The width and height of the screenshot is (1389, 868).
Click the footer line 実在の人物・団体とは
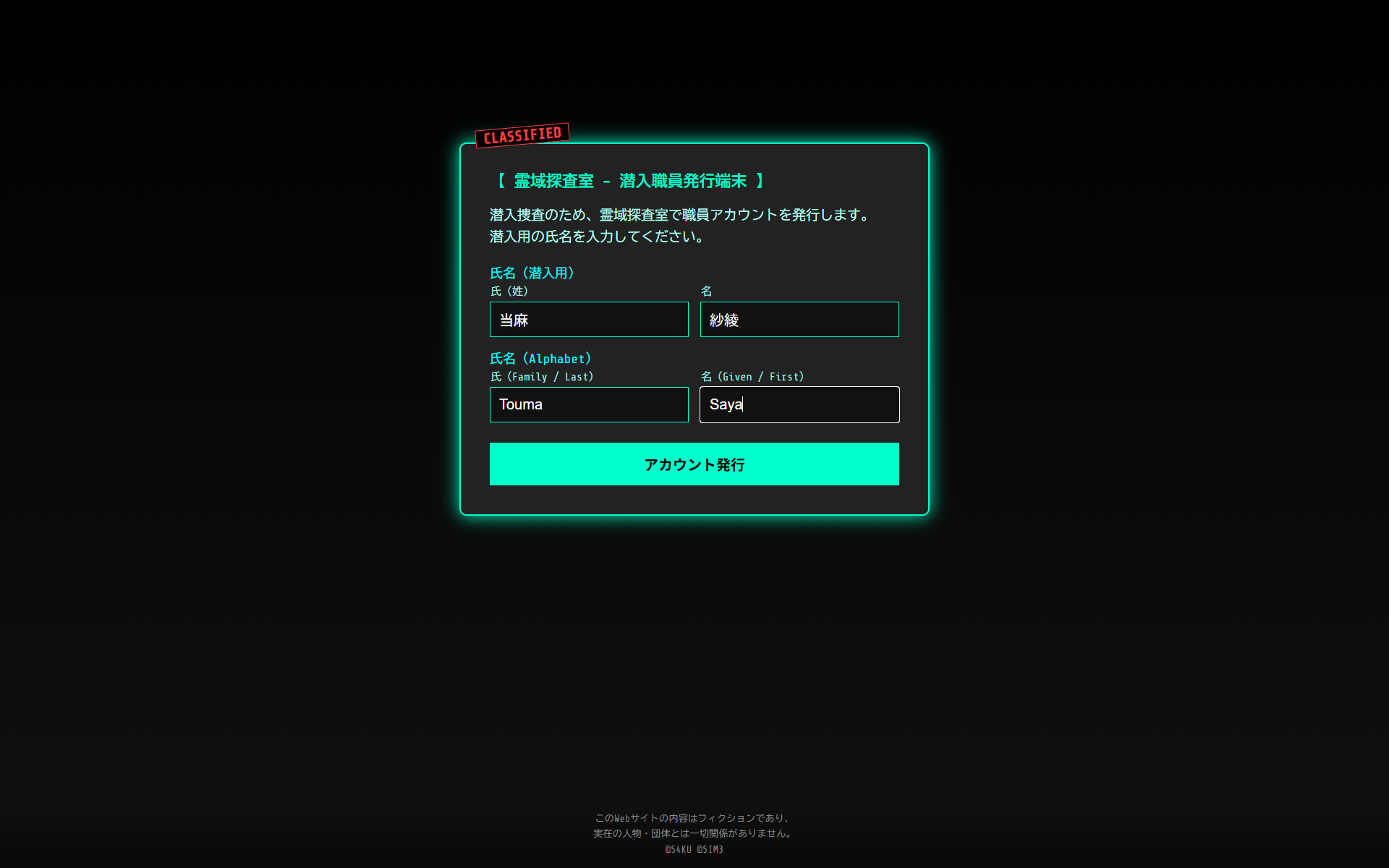[694, 833]
